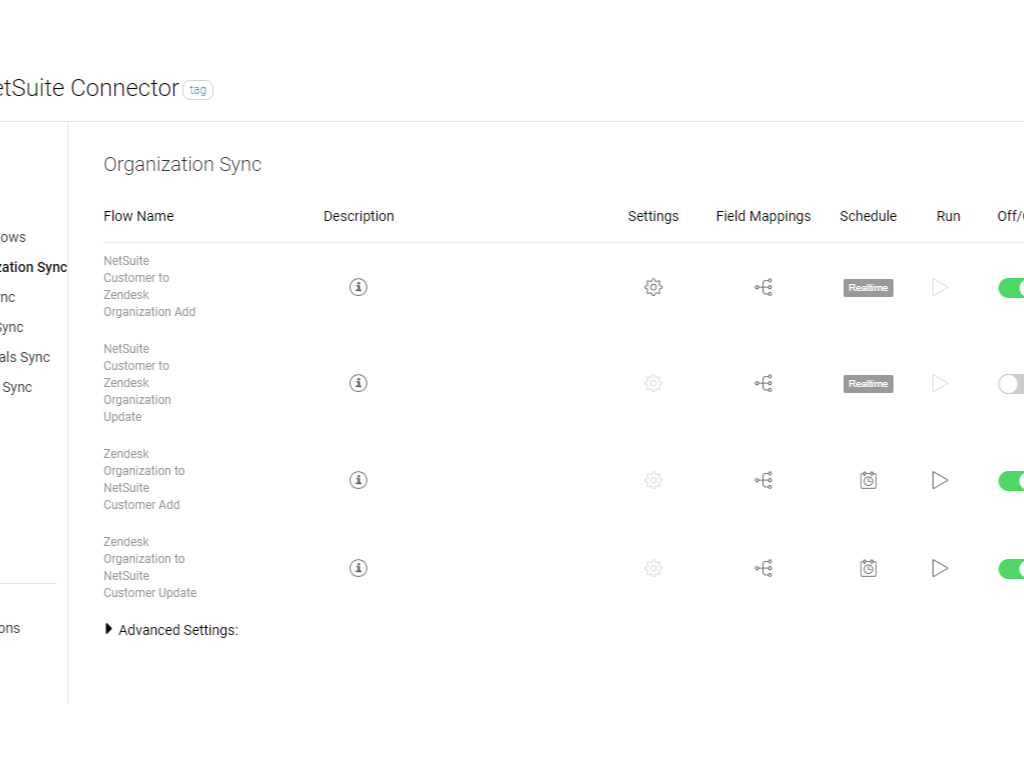Toggle off Zendesk Organization Add flow

1011,288
